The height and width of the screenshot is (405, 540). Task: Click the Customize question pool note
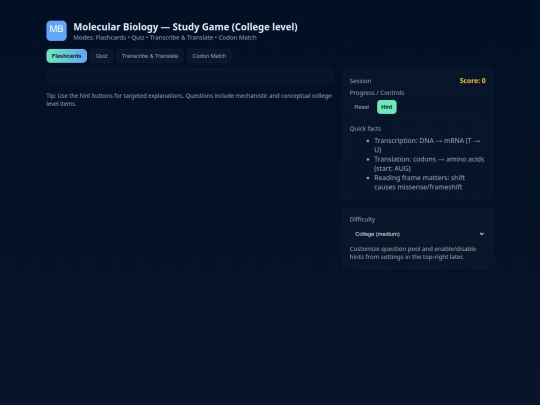click(x=413, y=253)
